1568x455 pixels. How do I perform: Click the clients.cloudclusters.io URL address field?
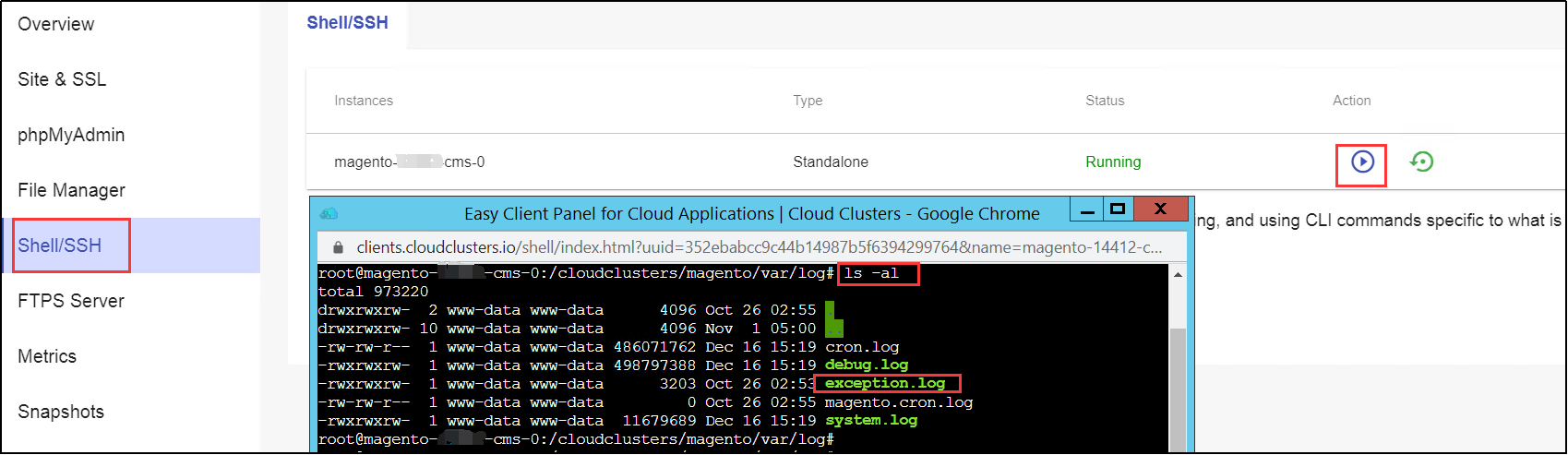click(757, 247)
